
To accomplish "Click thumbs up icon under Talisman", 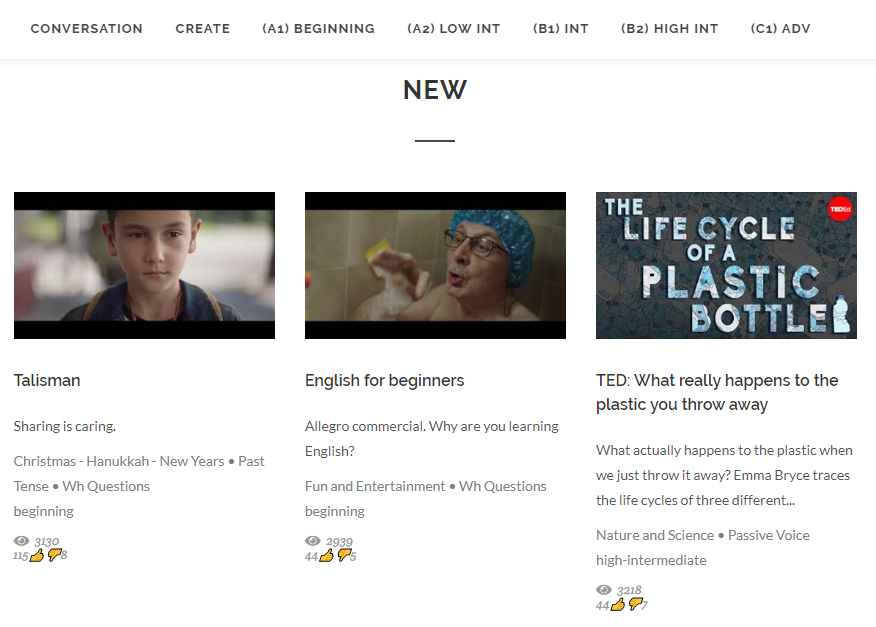I will coord(37,555).
